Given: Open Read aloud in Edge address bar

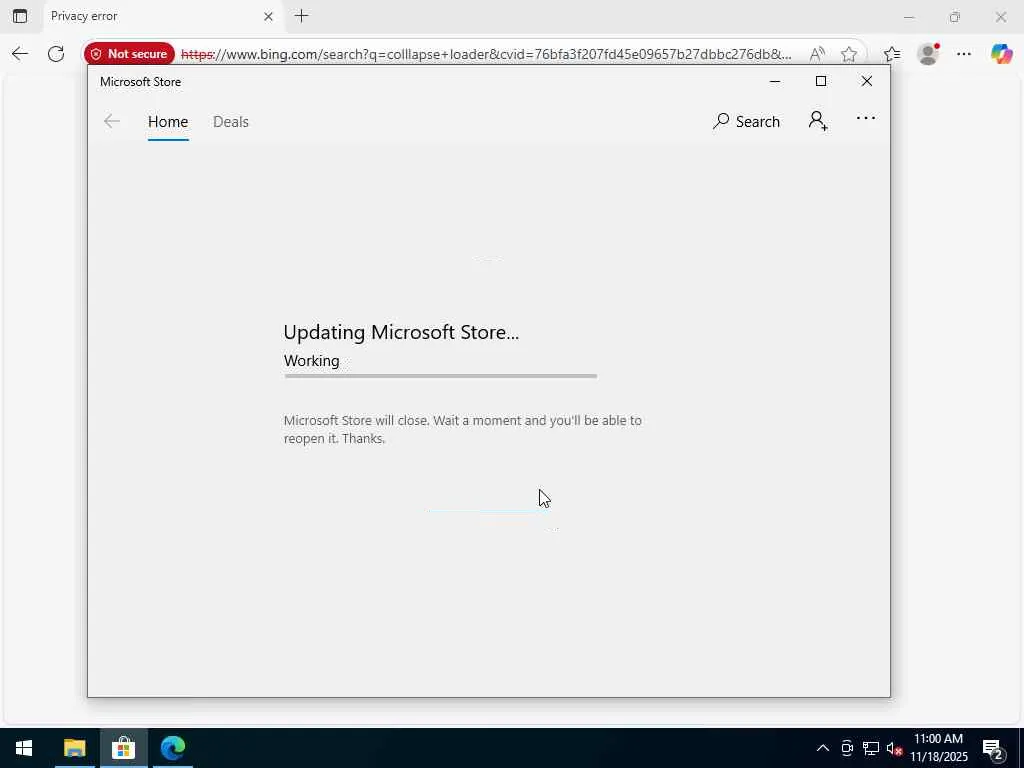Looking at the screenshot, I should (x=816, y=54).
